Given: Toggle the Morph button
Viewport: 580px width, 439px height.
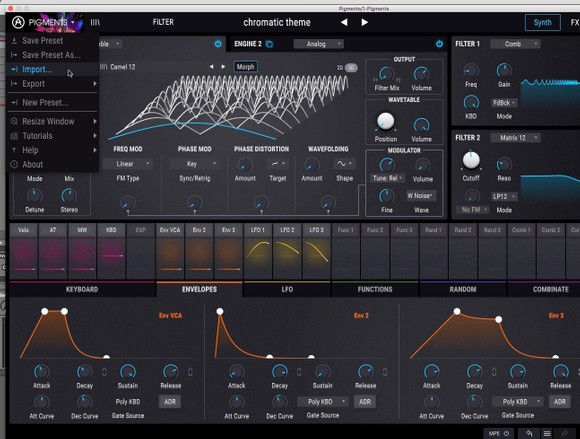Looking at the screenshot, I should (x=246, y=67).
